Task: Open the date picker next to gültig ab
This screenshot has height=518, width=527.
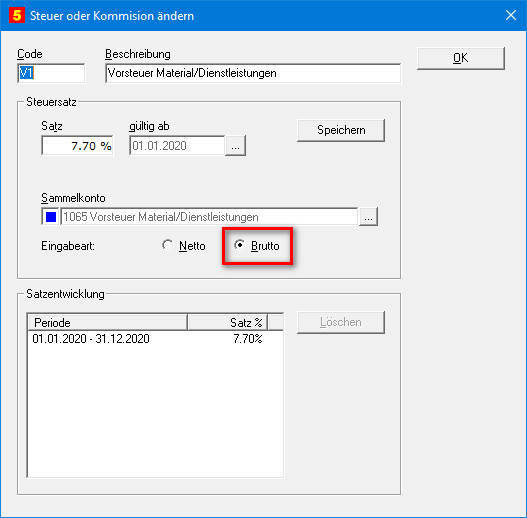Action: coord(235,146)
